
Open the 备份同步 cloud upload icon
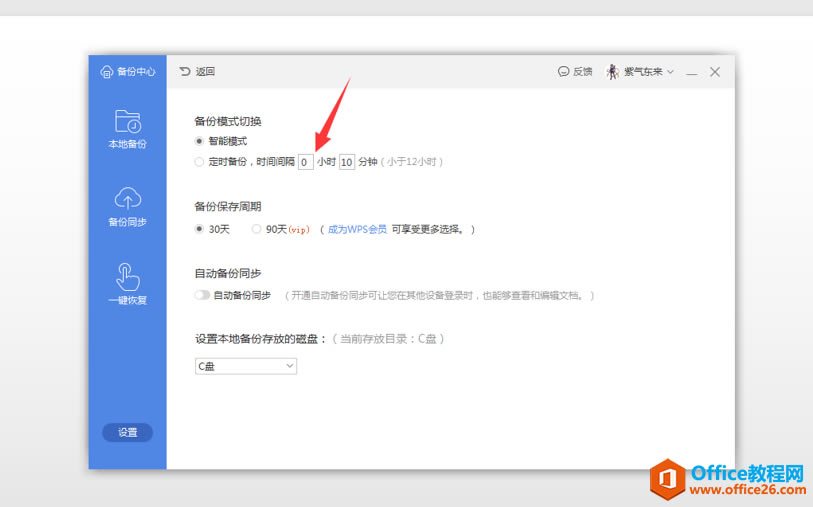click(x=128, y=199)
